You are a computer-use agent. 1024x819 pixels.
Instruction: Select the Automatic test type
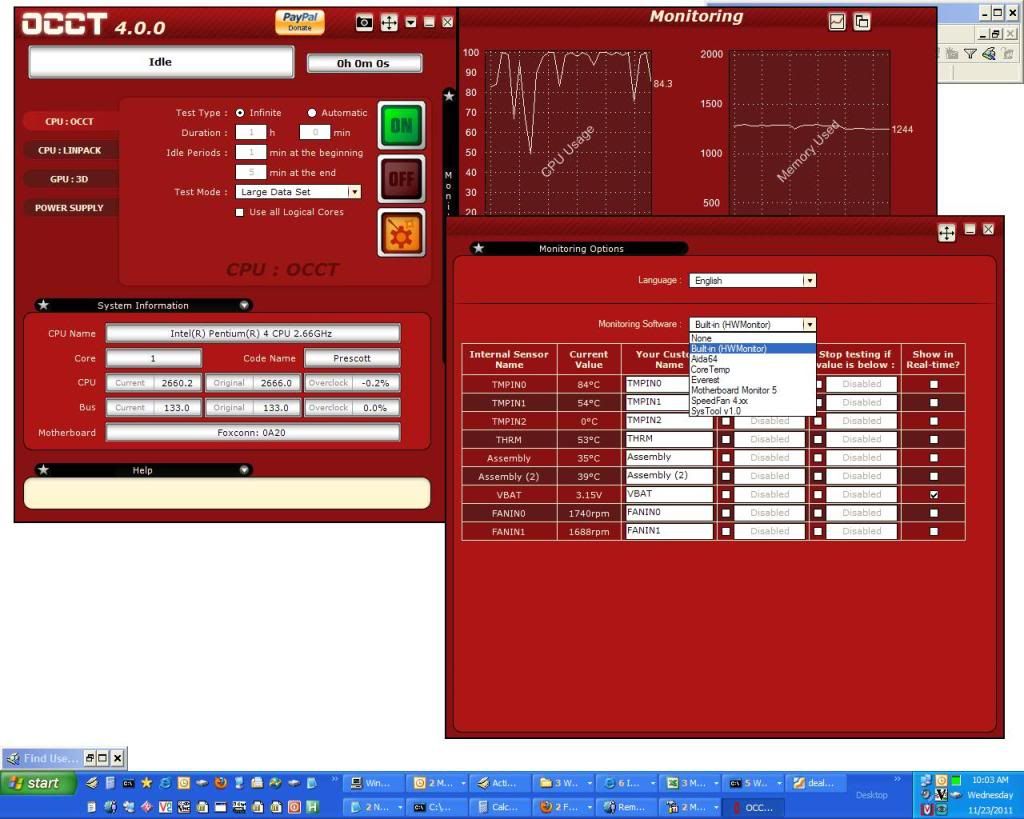pos(312,113)
